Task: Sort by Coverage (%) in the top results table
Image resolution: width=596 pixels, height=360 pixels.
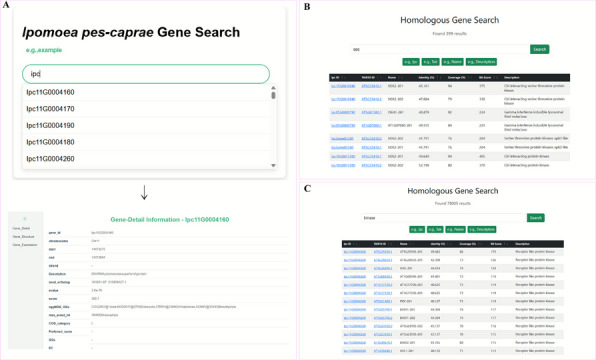Action: point(457,78)
